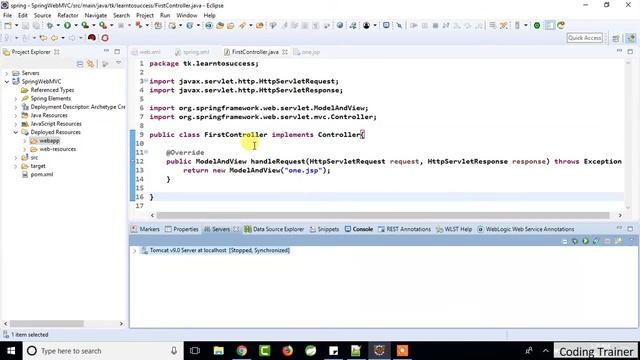Switch to the Console tab
640x360 pixels.
click(359, 229)
